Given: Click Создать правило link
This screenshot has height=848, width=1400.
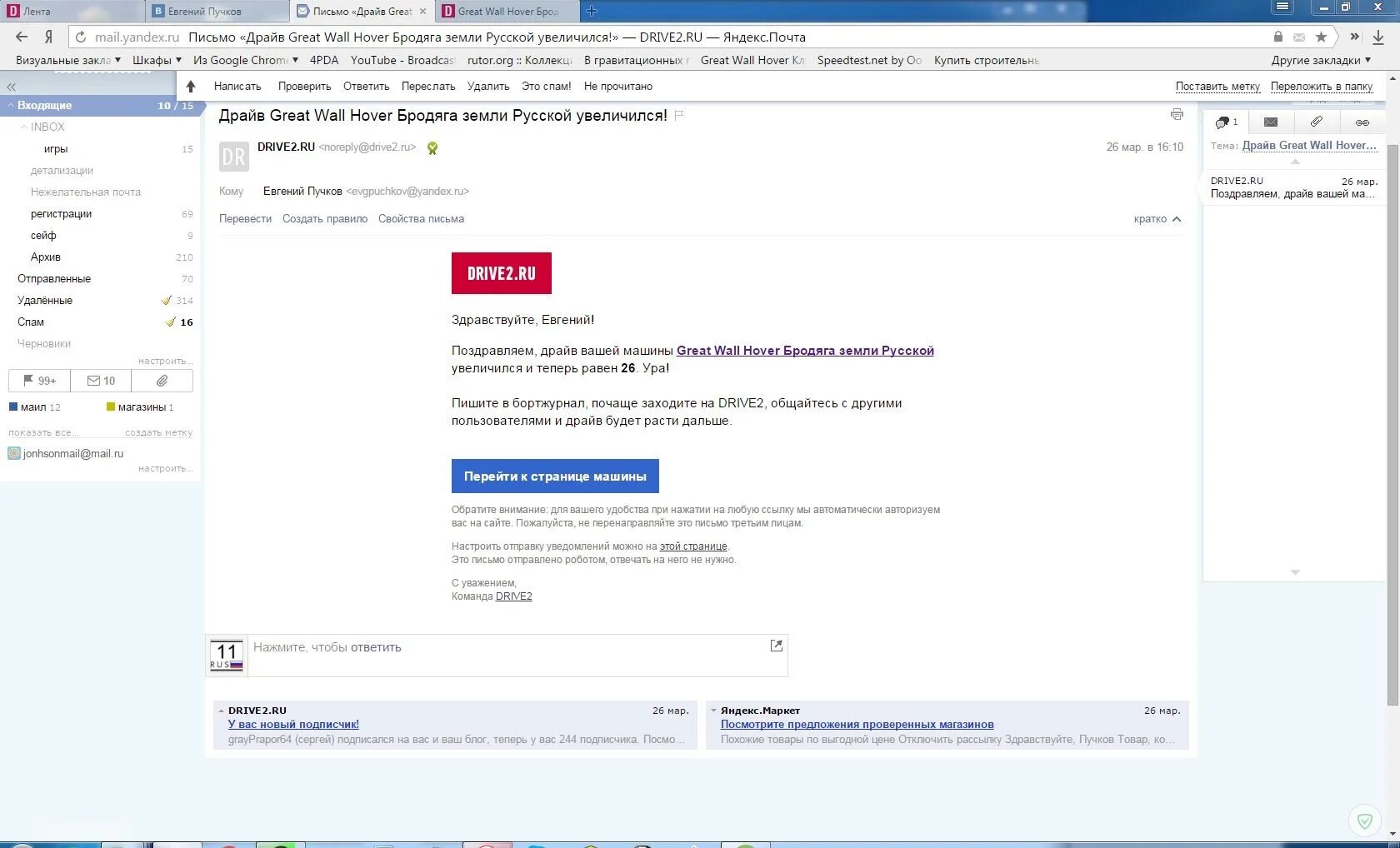Looking at the screenshot, I should (x=325, y=219).
